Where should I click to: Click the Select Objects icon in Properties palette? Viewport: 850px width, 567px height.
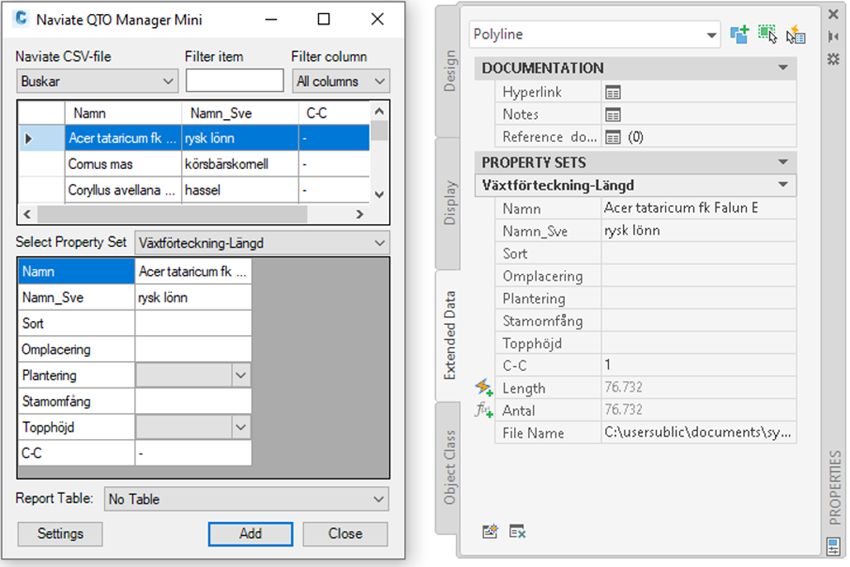pos(768,35)
